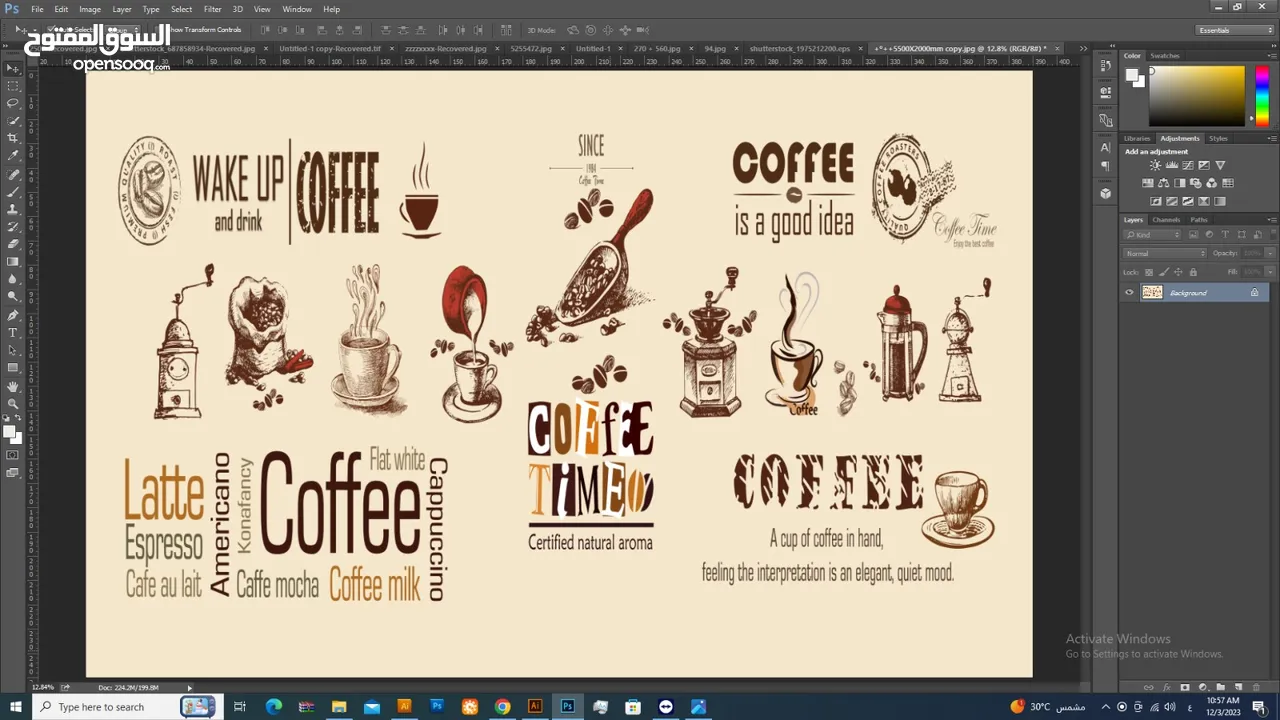Switch to the Libraries tab
Image resolution: width=1280 pixels, height=720 pixels.
[1137, 138]
